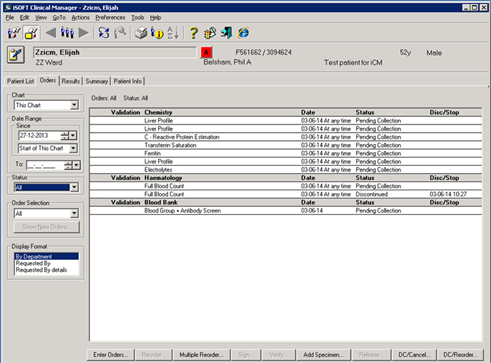Click the Since date spinner arrows
The image size is (491, 363).
pyautogui.click(x=65, y=136)
